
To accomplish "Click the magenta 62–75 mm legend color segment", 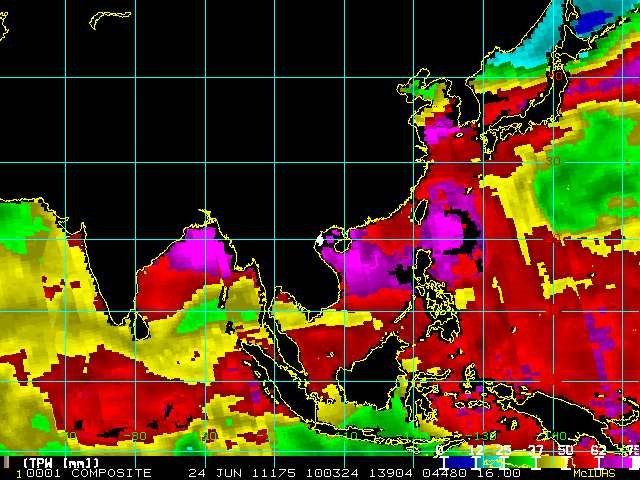I will [616, 462].
